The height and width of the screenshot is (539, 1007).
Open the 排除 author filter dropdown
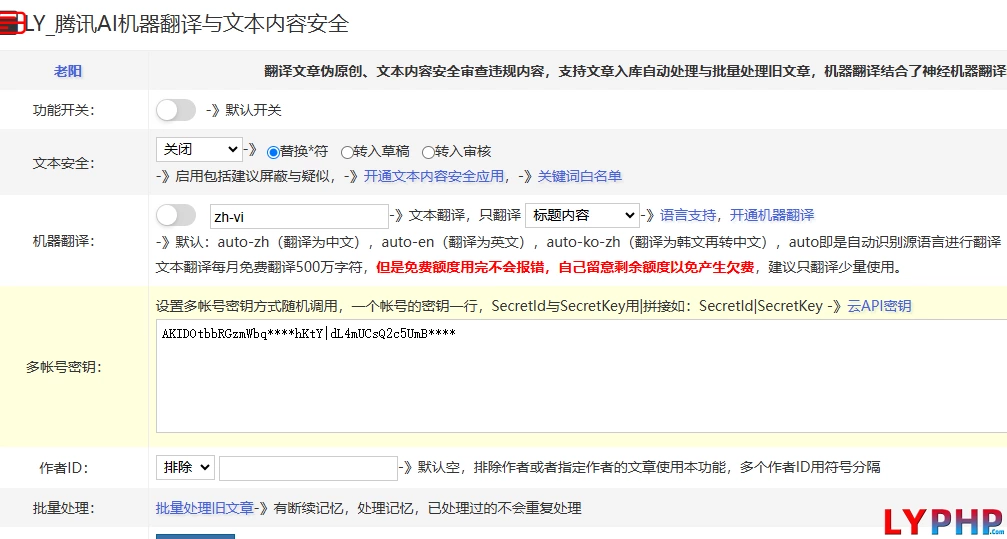point(185,467)
